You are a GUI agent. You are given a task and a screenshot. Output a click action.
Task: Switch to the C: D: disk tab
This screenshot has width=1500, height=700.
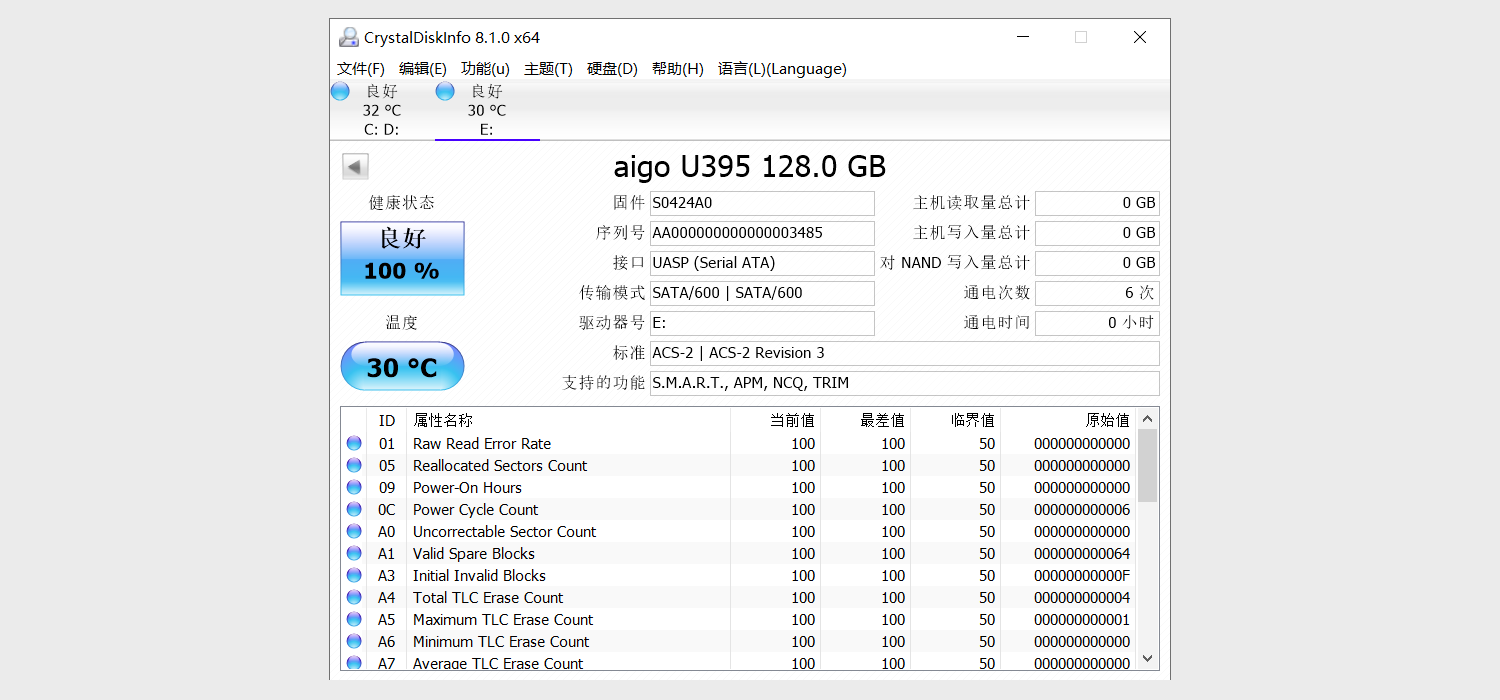coord(381,110)
